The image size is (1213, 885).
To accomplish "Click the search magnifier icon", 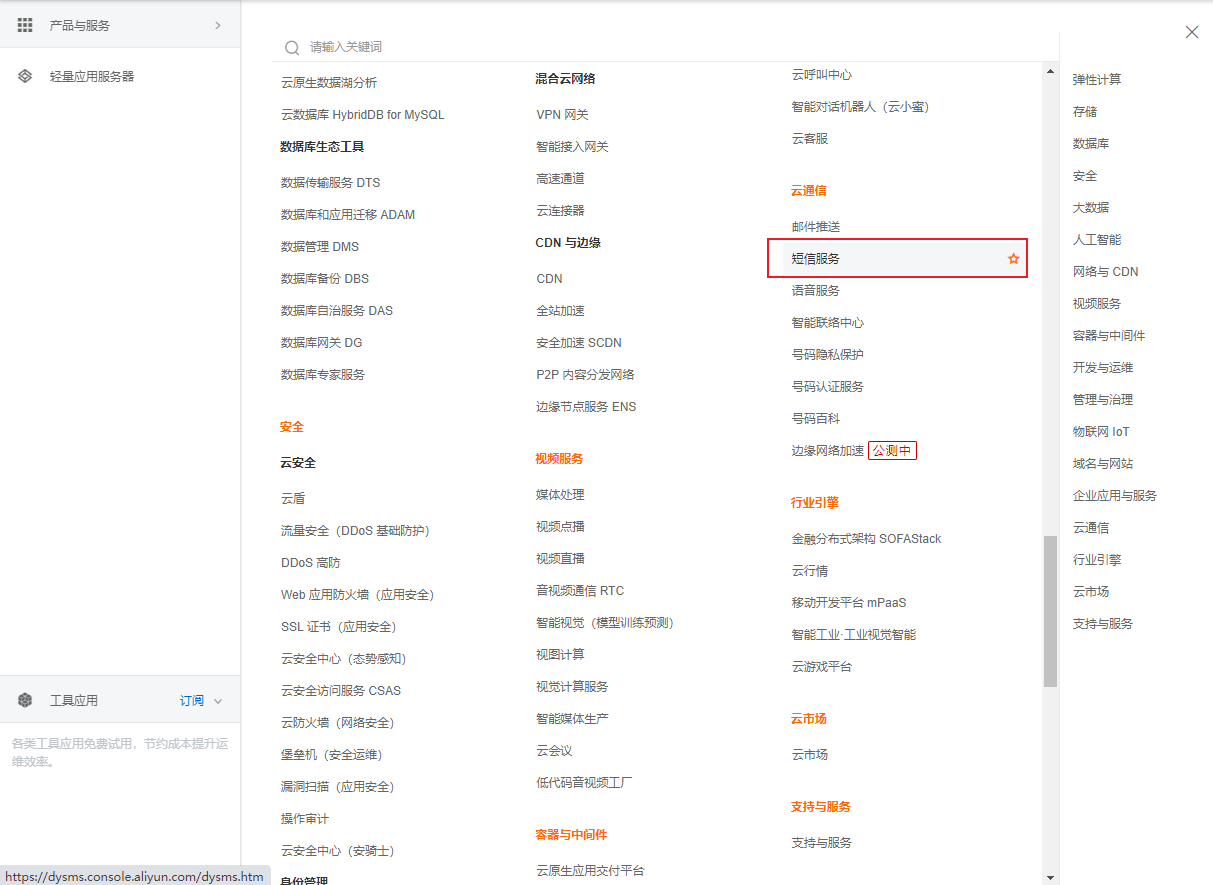I will [292, 47].
